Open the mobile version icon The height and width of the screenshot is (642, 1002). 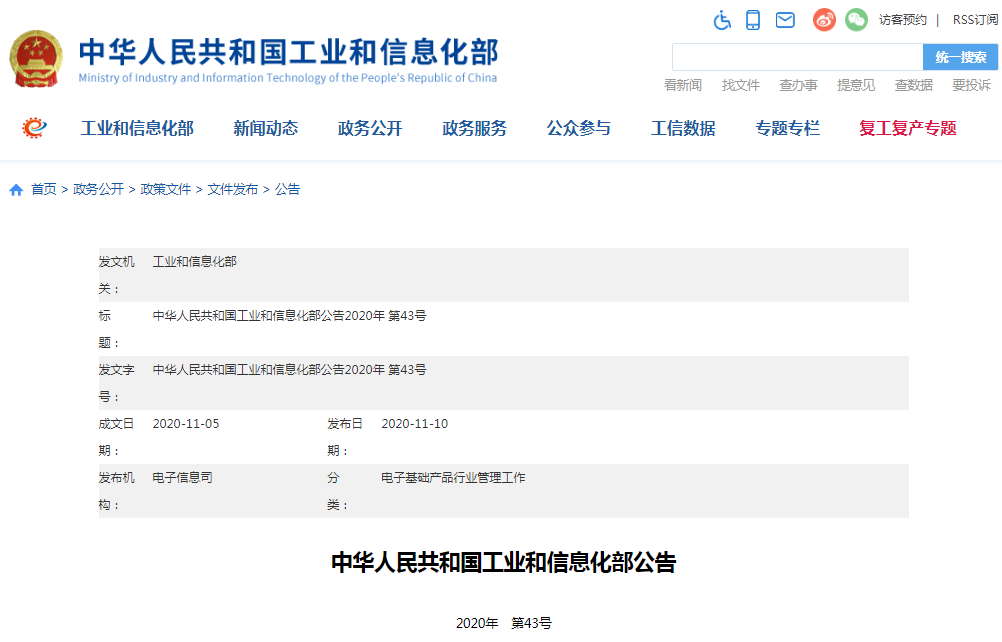752,19
